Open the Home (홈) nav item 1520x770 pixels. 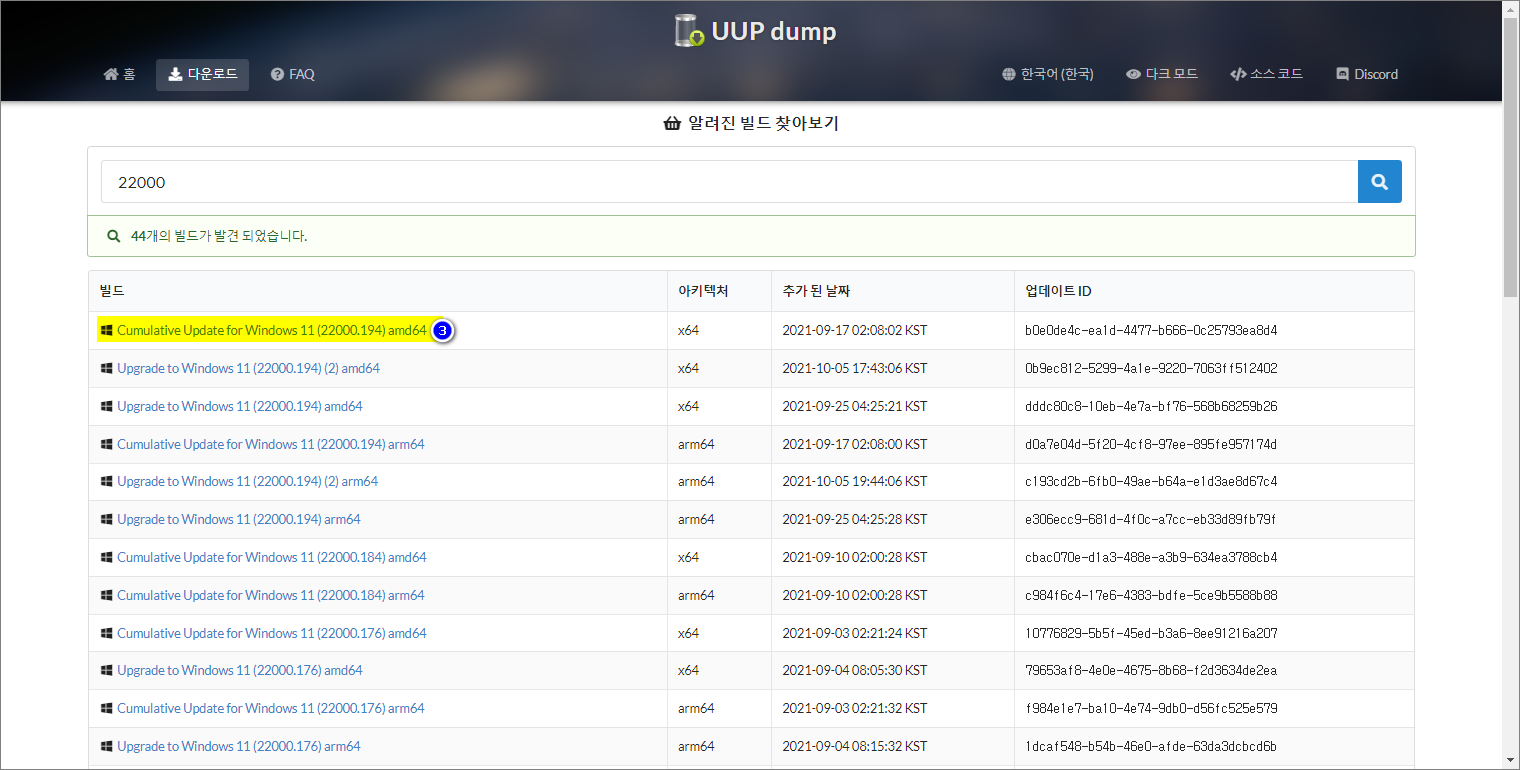coord(120,74)
